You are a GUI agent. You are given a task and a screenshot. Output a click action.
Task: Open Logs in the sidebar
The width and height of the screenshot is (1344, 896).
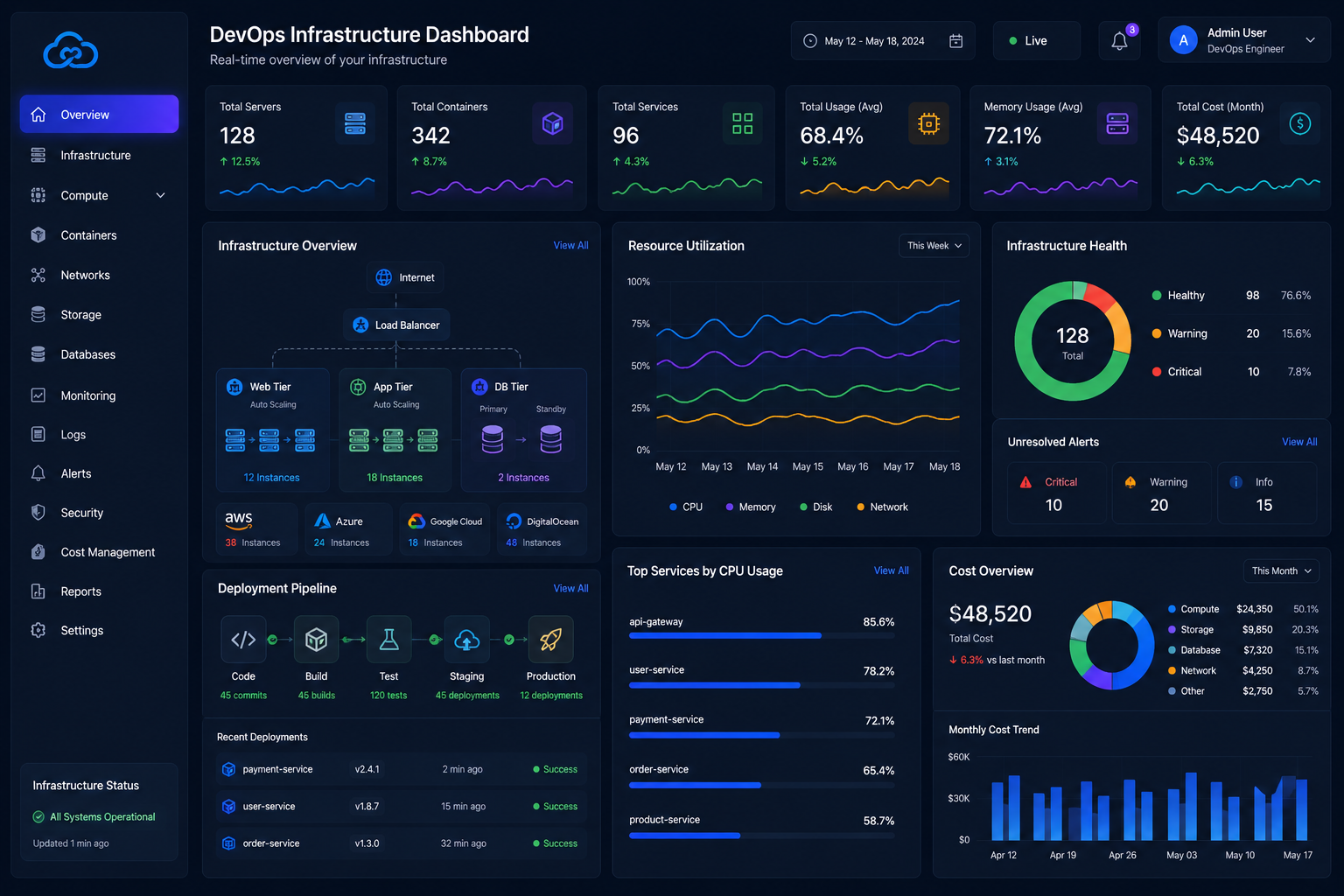pyautogui.click(x=99, y=435)
